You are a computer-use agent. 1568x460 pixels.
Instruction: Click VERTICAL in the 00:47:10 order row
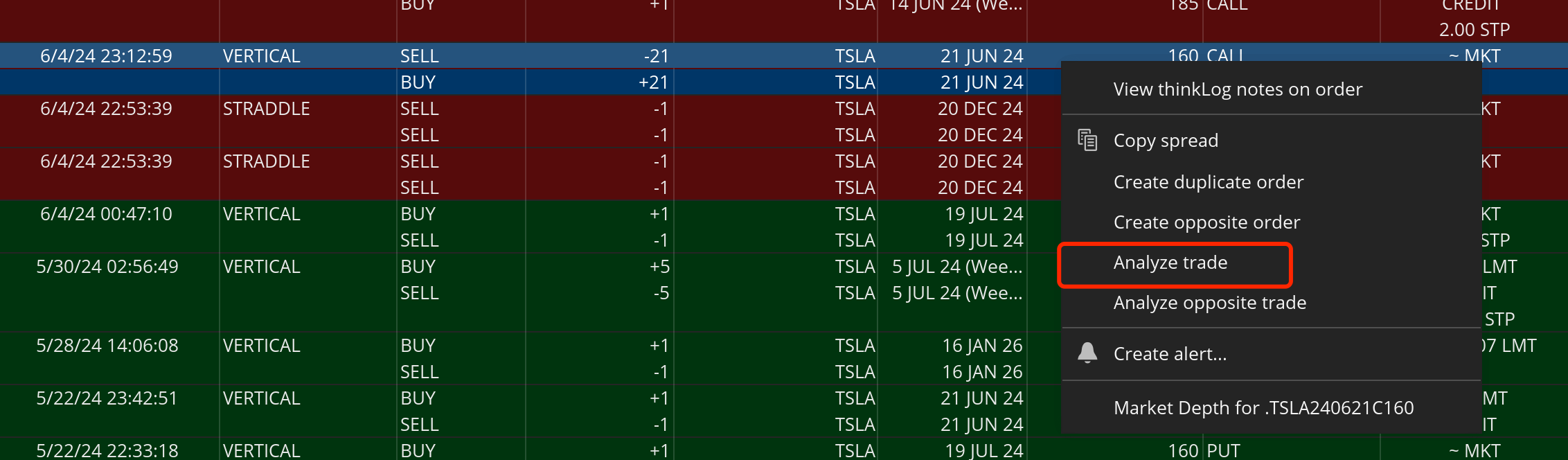[x=262, y=214]
